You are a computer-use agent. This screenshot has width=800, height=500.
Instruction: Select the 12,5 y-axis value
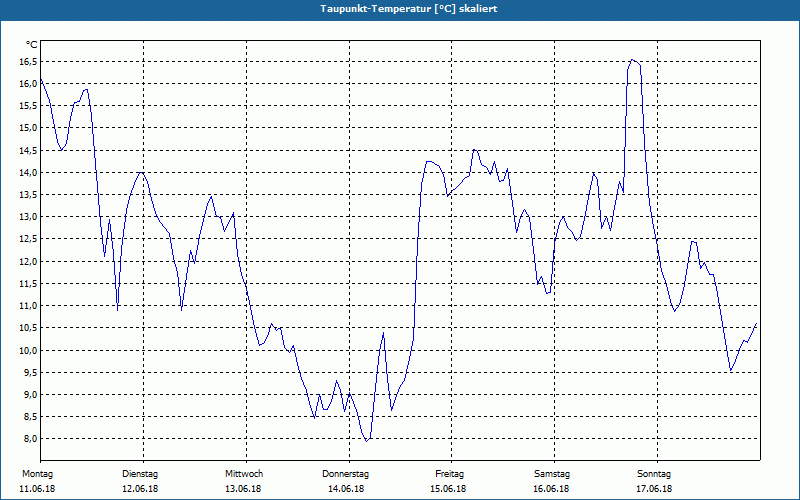tap(29, 239)
